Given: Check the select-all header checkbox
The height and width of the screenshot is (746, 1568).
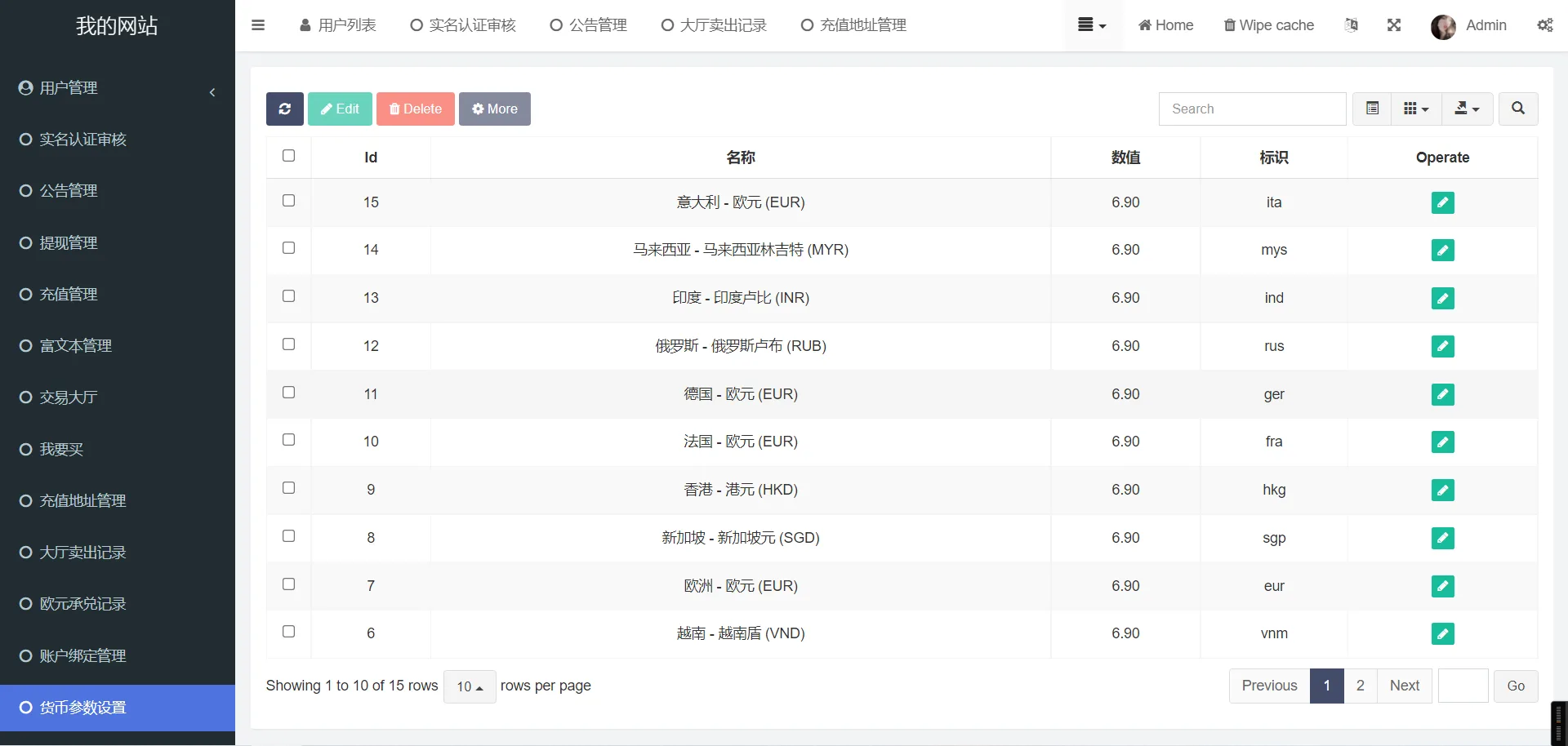Looking at the screenshot, I should [x=288, y=156].
